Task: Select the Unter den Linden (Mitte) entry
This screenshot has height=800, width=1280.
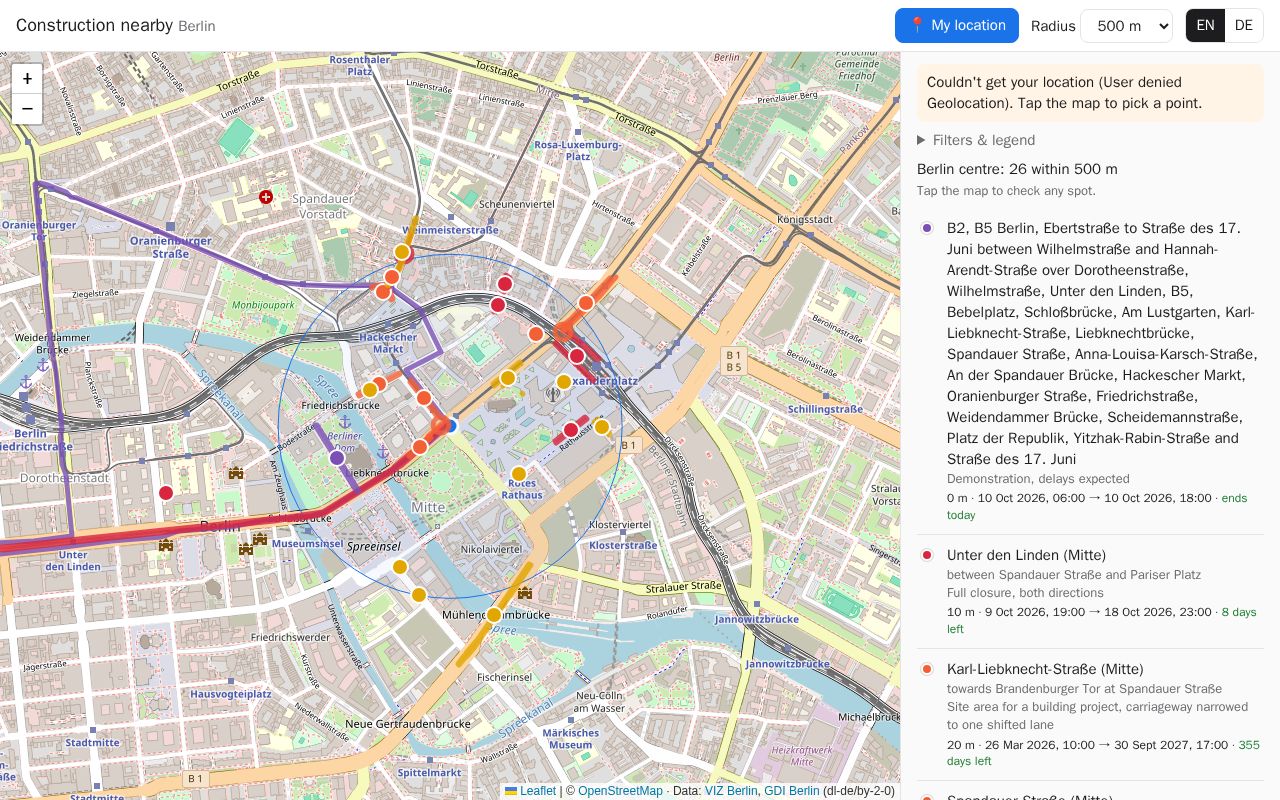Action: 1090,591
